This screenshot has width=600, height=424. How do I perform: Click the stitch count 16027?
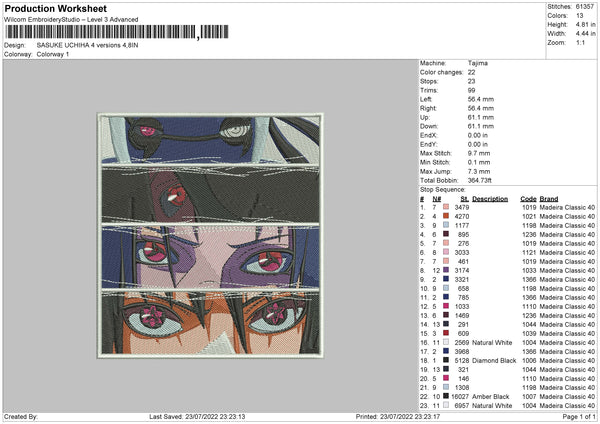(460, 396)
